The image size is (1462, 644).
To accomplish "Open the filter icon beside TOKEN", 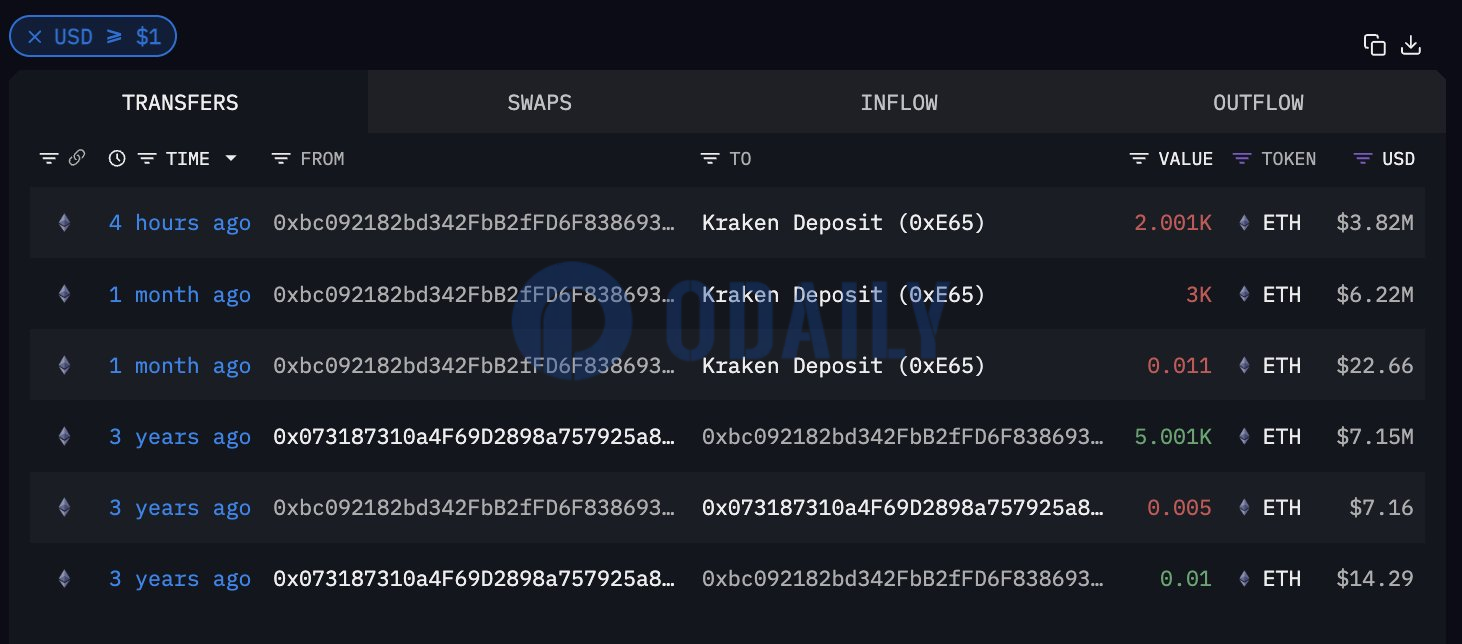I will coord(1242,159).
